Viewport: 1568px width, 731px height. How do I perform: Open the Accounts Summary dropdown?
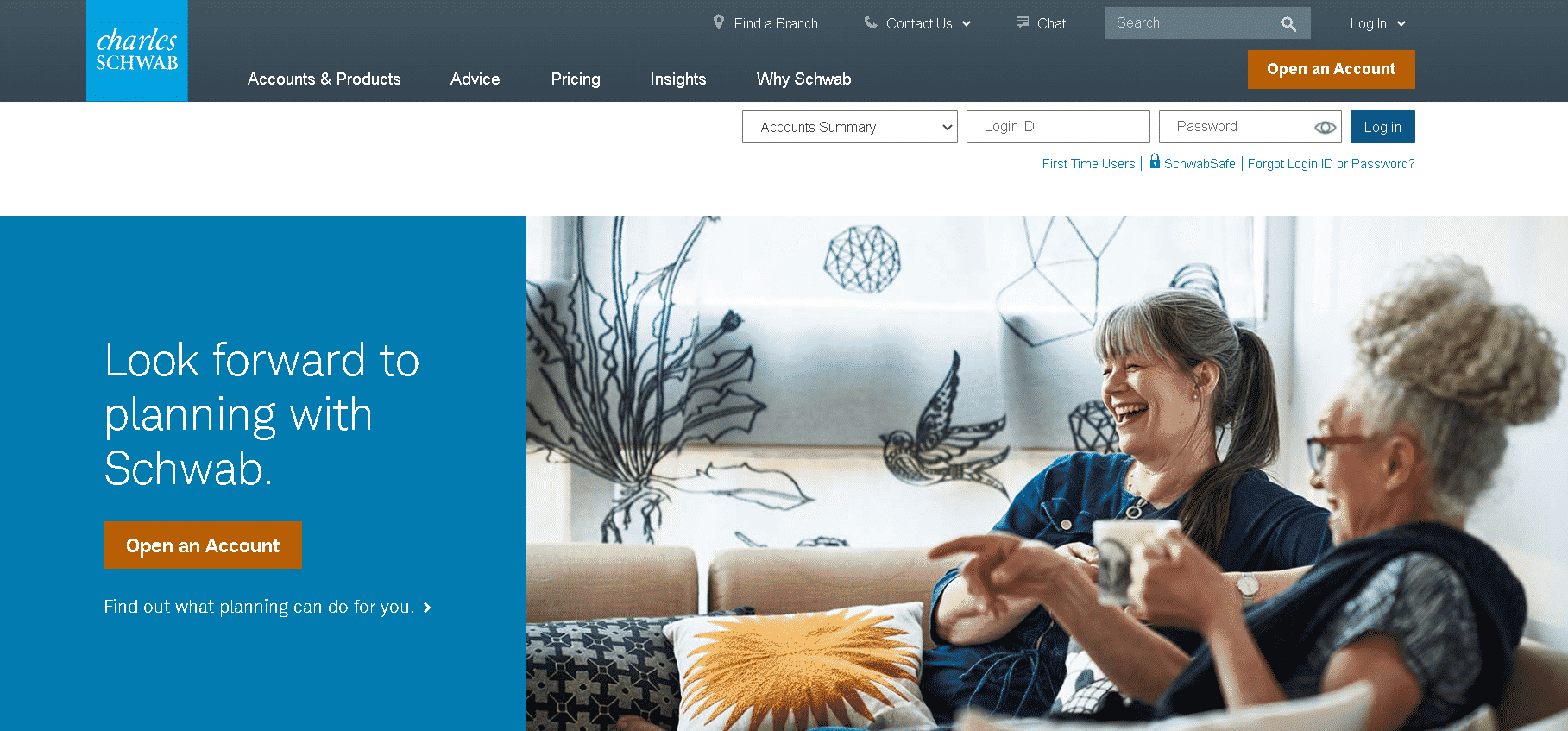pyautogui.click(x=850, y=127)
